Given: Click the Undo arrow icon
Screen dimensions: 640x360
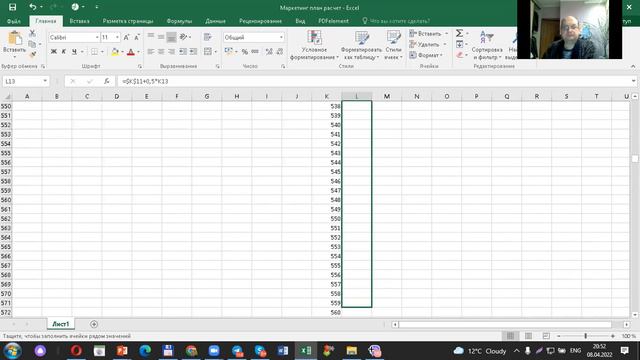Looking at the screenshot, I should tap(33, 7).
